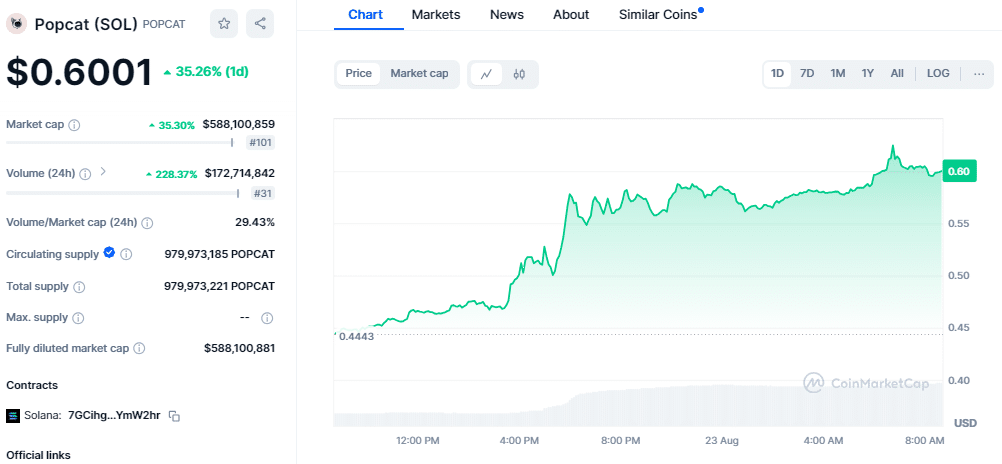Open Max. supply label info icon
The image size is (1002, 464).
point(78,318)
